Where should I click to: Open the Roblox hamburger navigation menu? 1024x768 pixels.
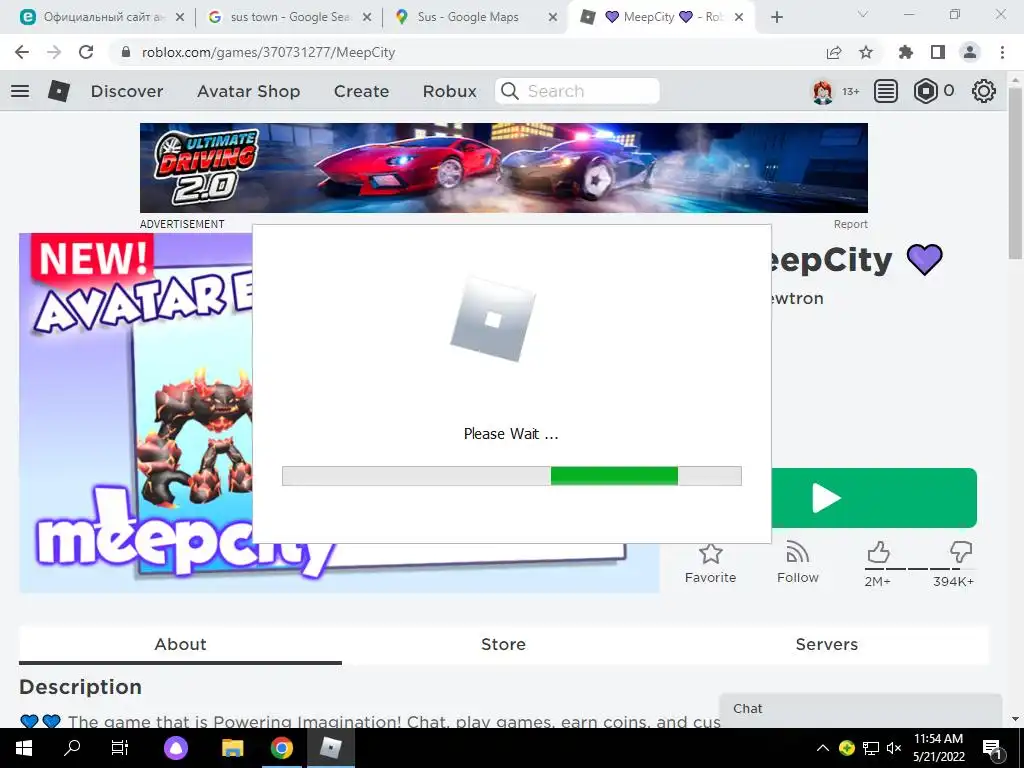pos(20,91)
